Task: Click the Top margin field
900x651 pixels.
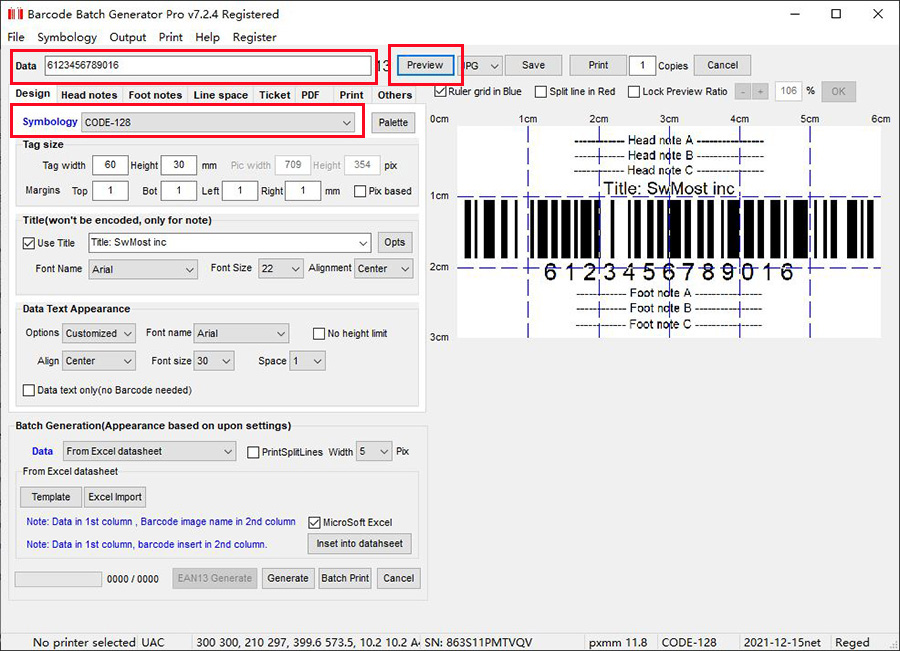Action: tap(110, 191)
